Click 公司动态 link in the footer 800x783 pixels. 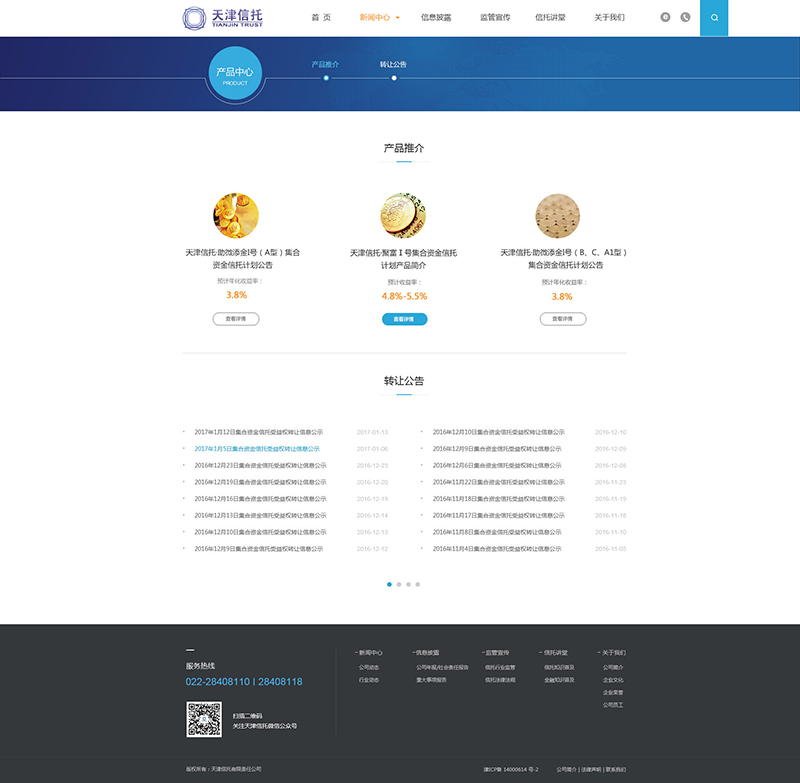click(x=369, y=667)
